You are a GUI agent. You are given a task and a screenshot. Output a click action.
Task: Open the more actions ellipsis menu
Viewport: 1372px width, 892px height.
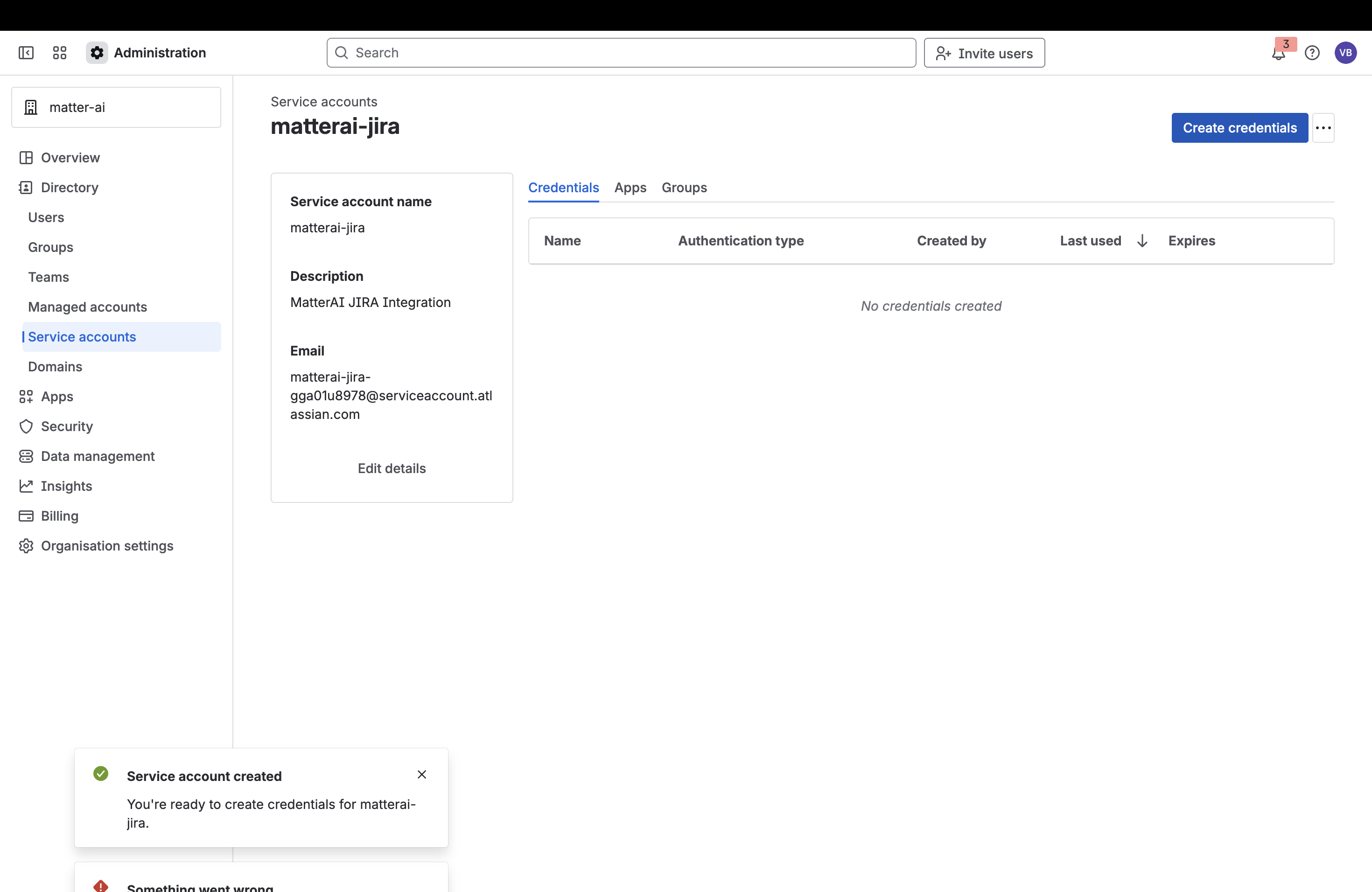[x=1323, y=128]
